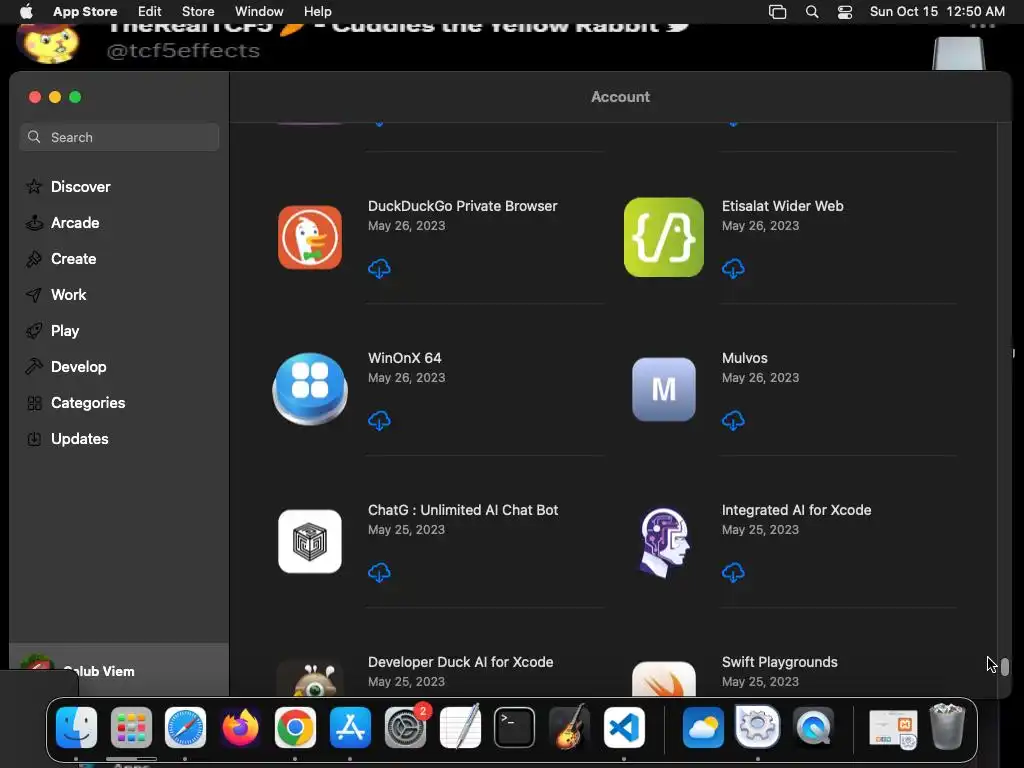This screenshot has width=1024, height=768.
Task: Open QuickTime Player from the Dock
Action: (x=813, y=727)
